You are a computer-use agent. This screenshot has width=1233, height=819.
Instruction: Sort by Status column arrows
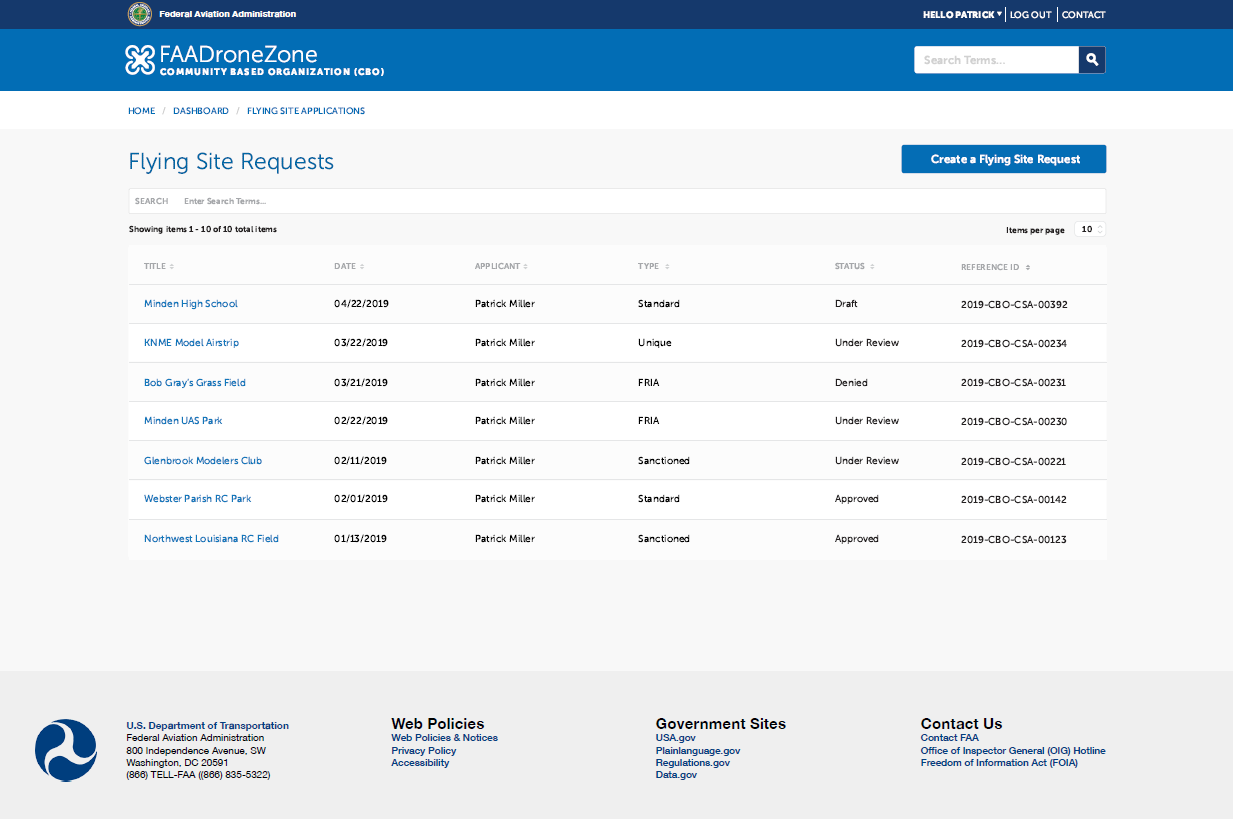(872, 267)
